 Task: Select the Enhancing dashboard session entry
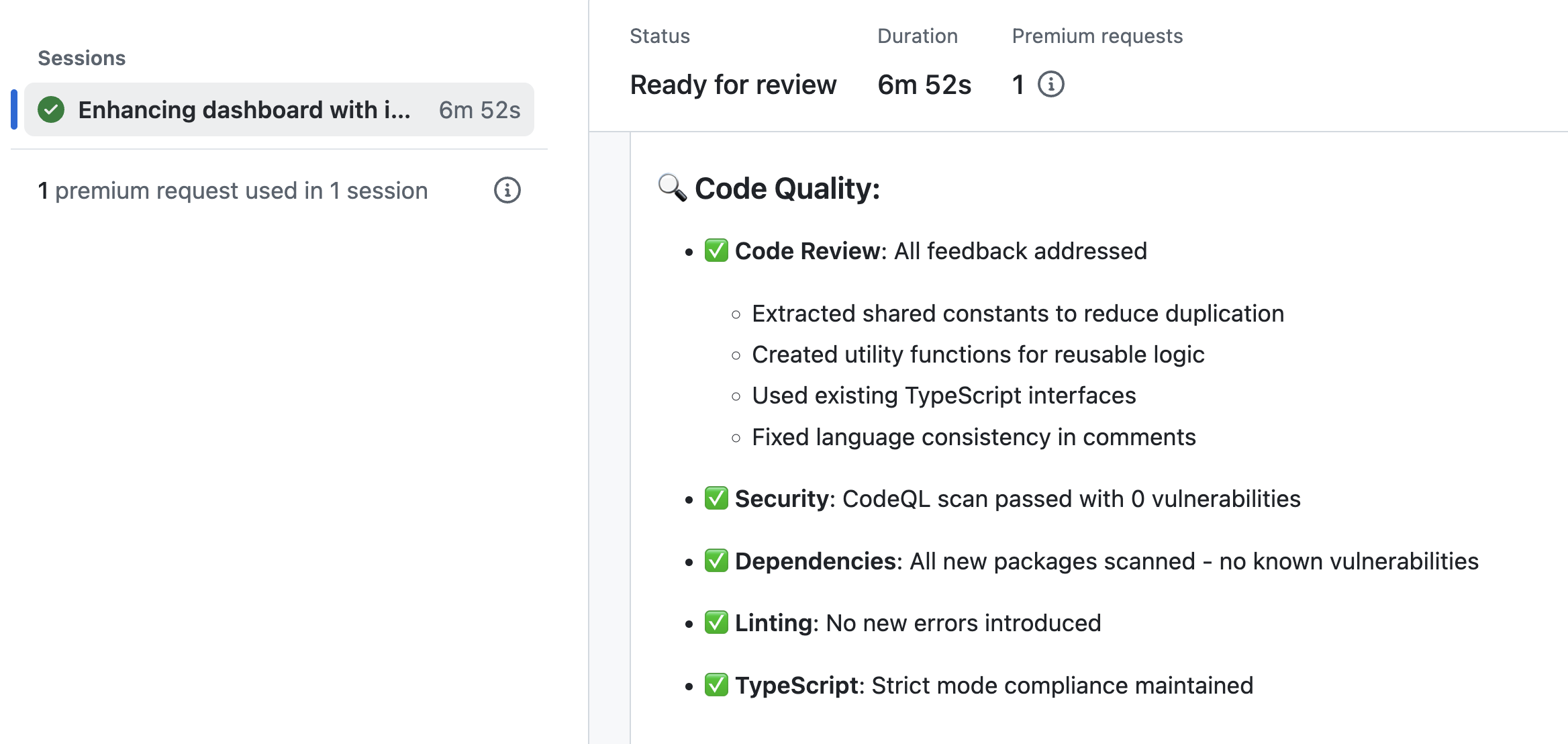click(x=244, y=109)
